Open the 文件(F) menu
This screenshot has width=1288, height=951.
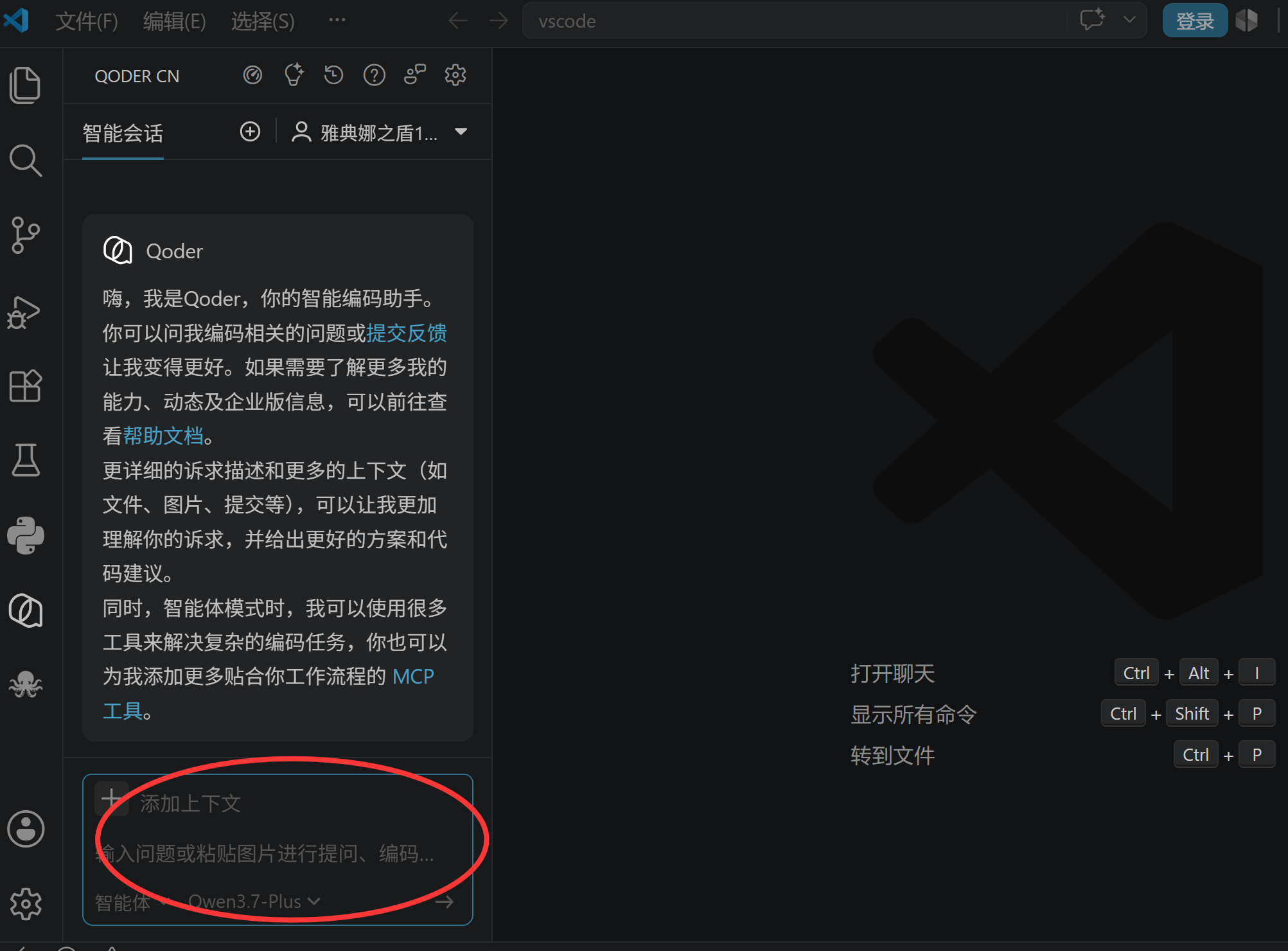pos(87,21)
